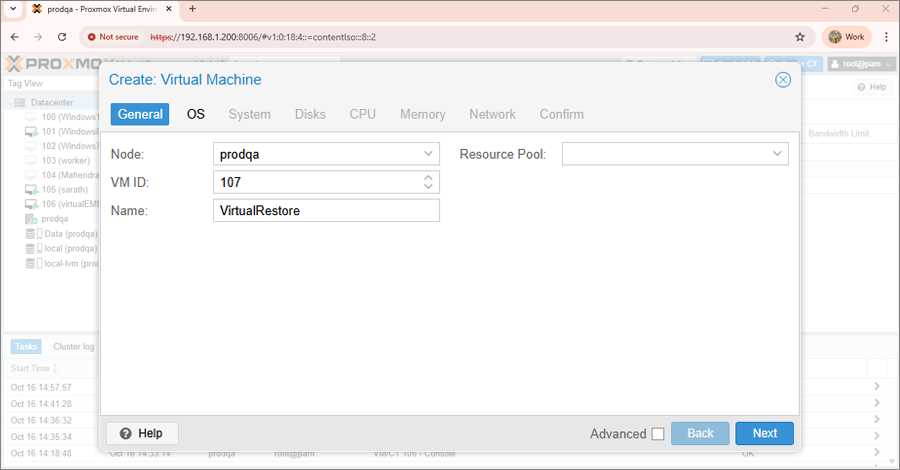Expand the Oct 16 14:57:57 task row
900x470 pixels.
point(876,387)
